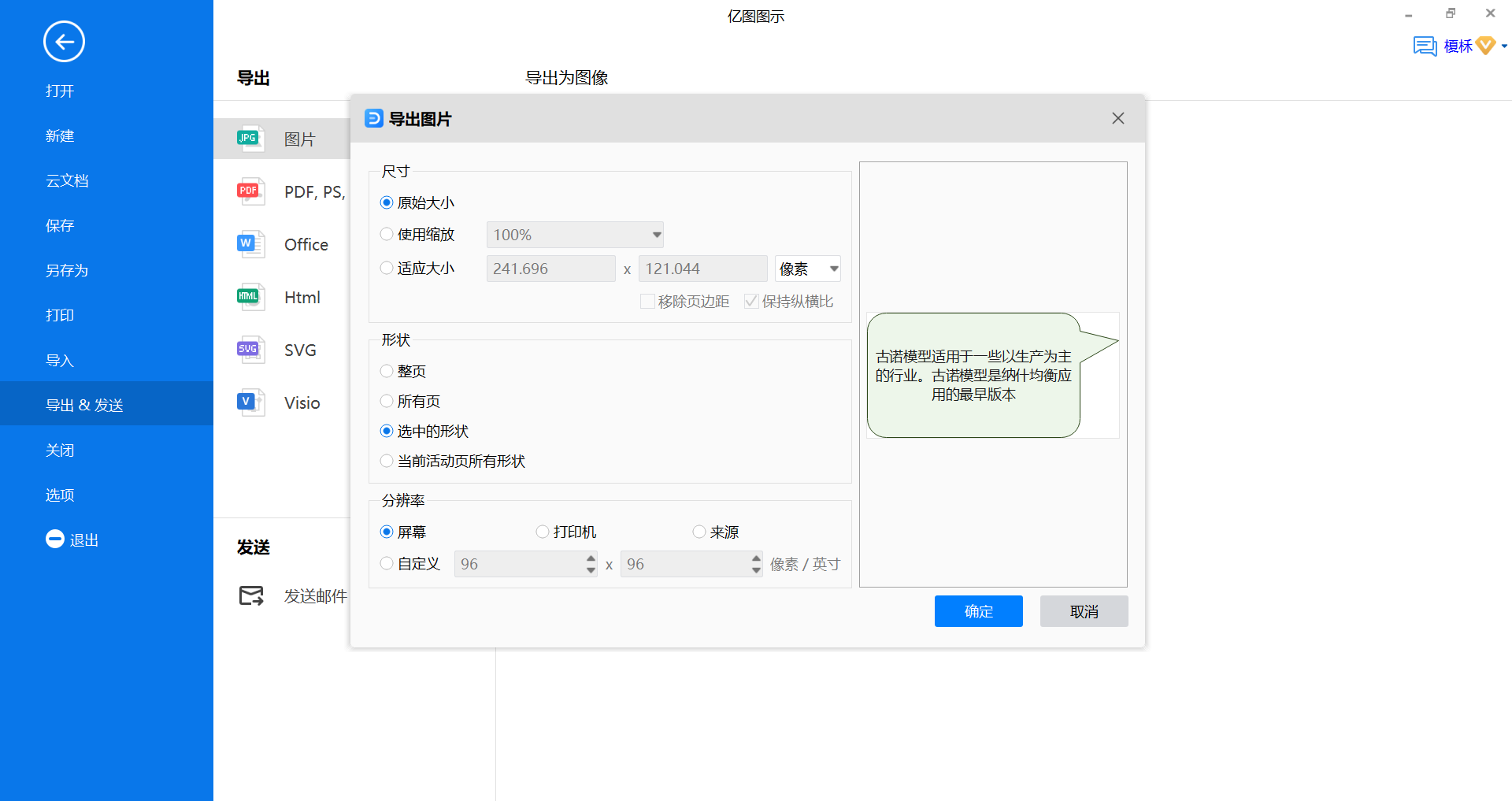Toggle 移除页边距 checkbox
Image resolution: width=1512 pixels, height=801 pixels.
647,301
